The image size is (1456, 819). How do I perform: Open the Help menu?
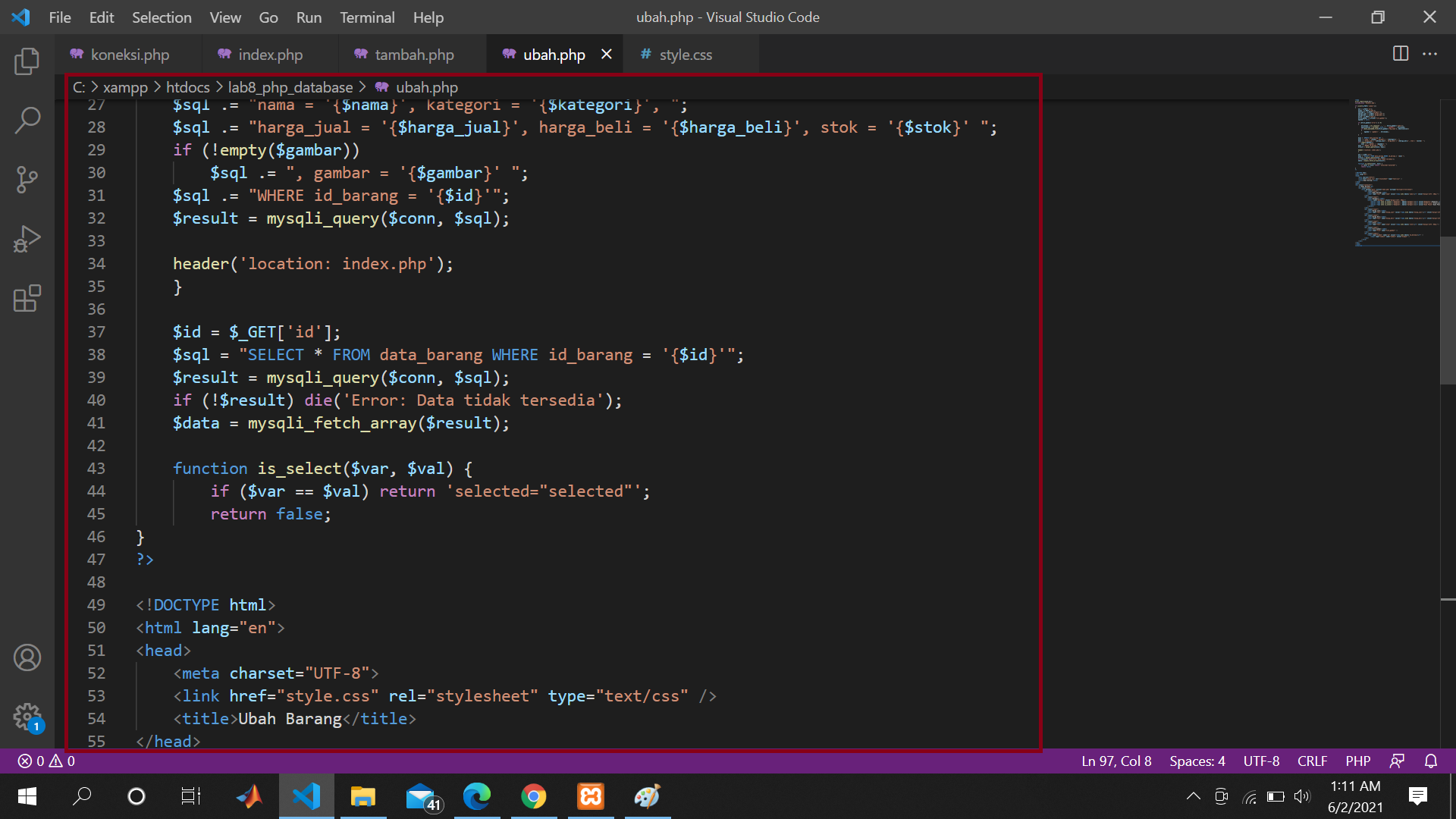(428, 17)
